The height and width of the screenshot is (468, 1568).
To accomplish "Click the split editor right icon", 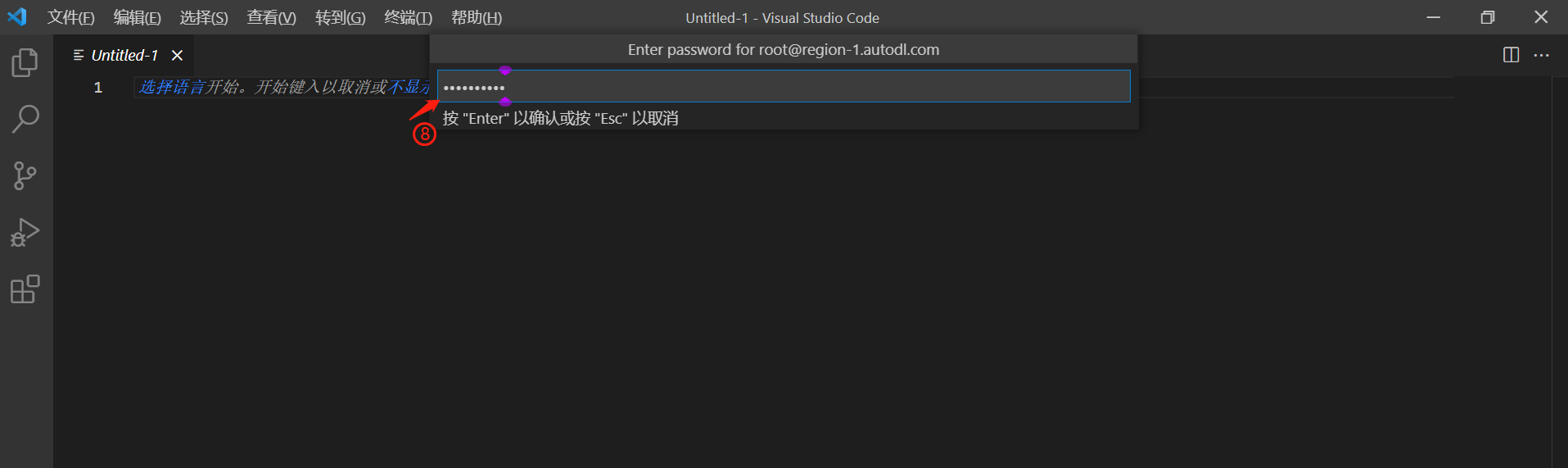I will tap(1512, 55).
